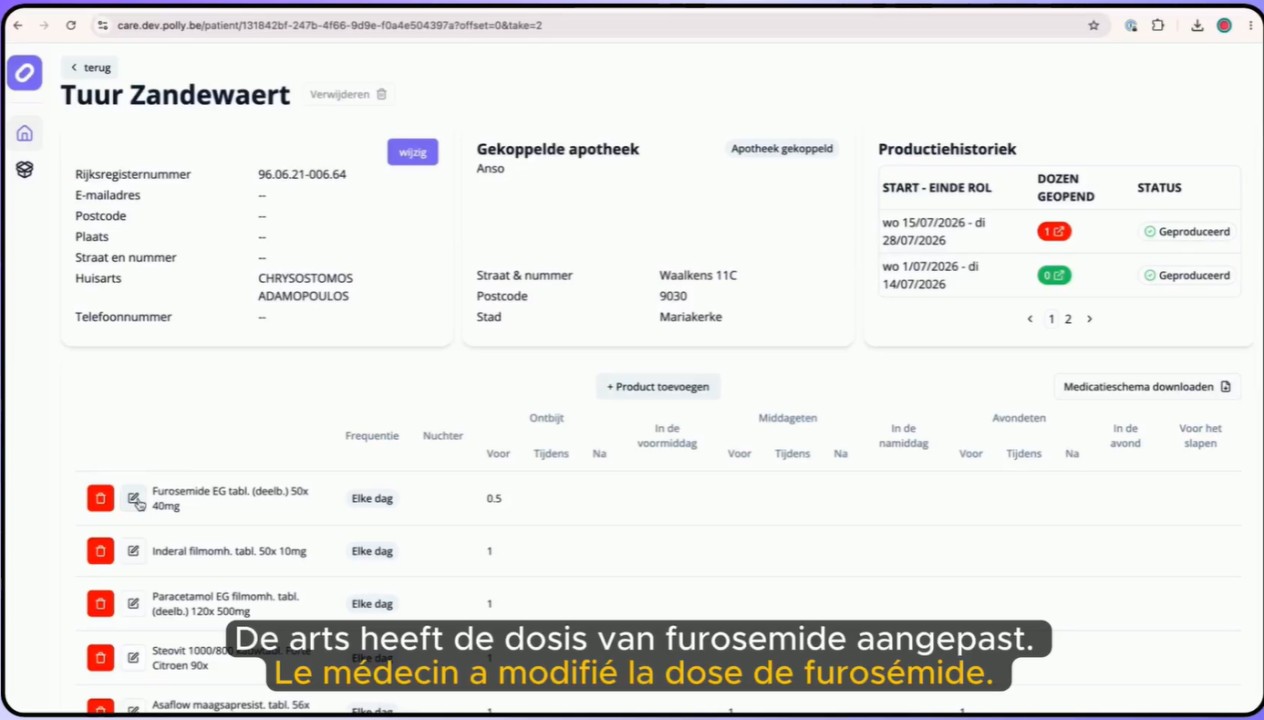Edit the Paracetamol EG medication row
Image resolution: width=1264 pixels, height=720 pixels.
[x=133, y=604]
